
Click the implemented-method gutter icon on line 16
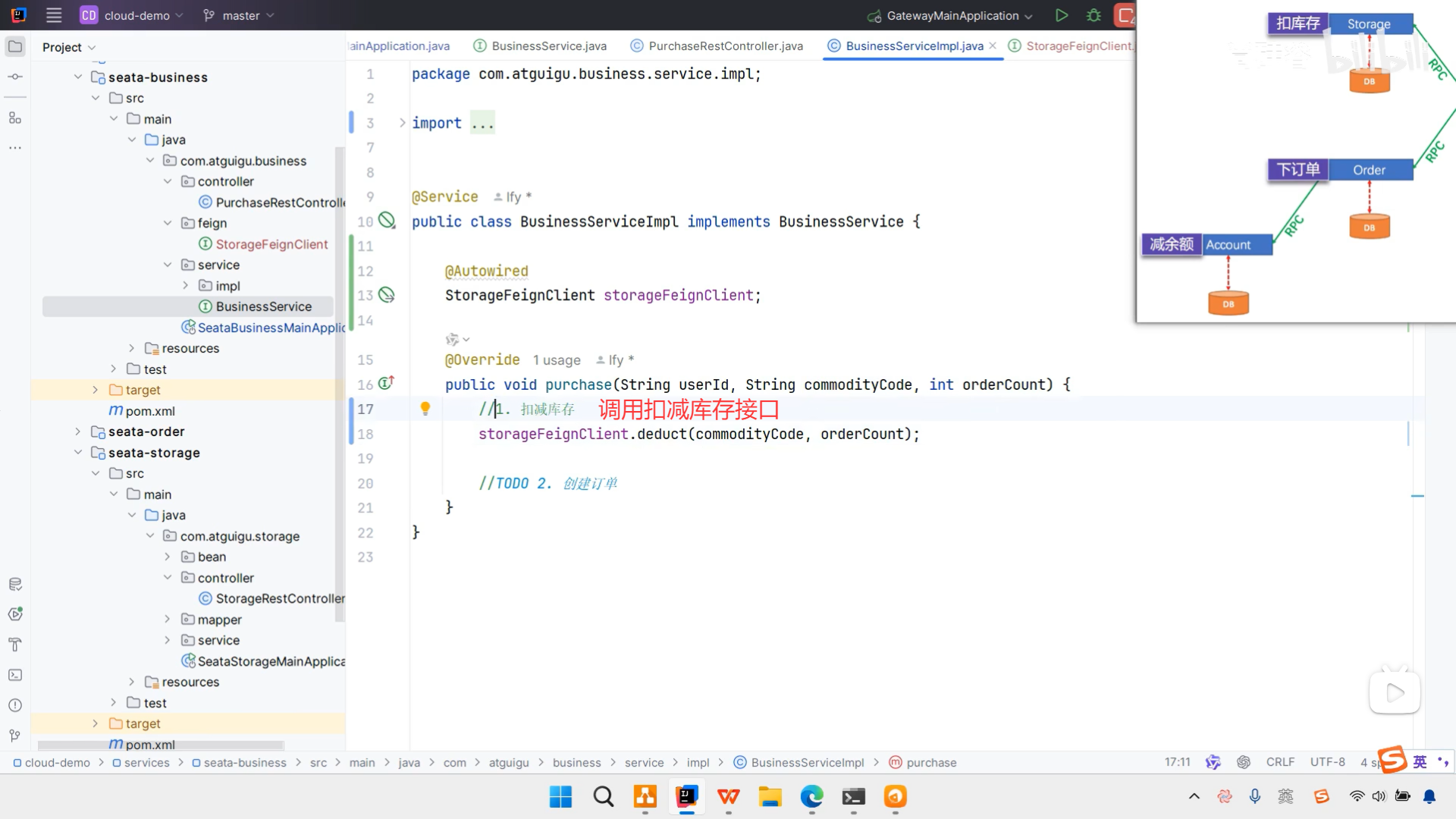386,384
